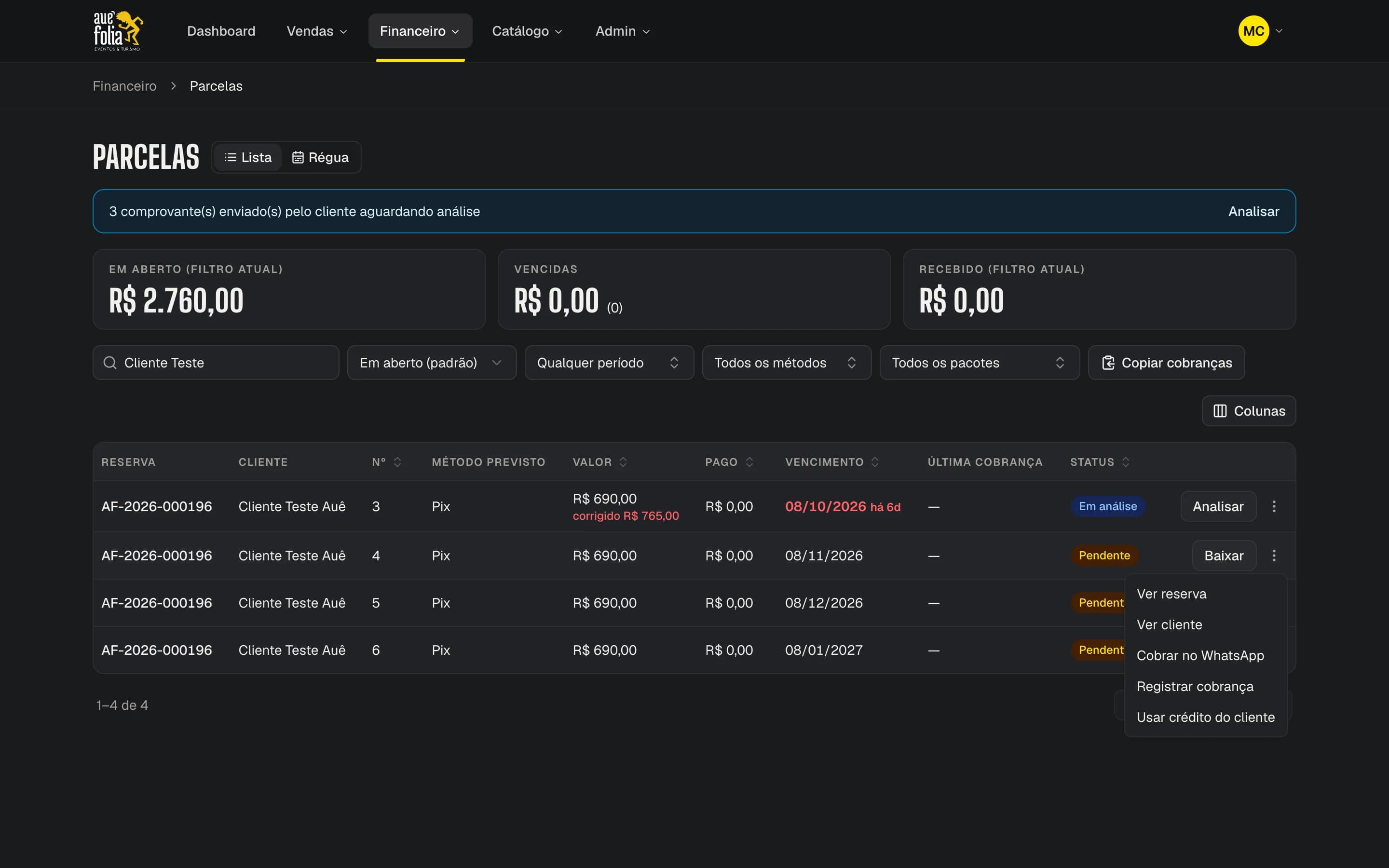The image size is (1389, 868).
Task: Open the Todos os pacotes filter
Action: [979, 363]
